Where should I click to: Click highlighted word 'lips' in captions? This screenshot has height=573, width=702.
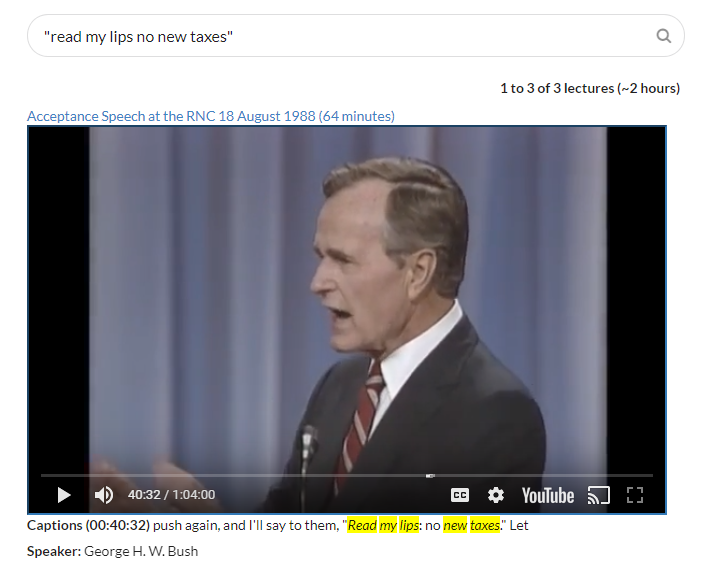tap(409, 525)
